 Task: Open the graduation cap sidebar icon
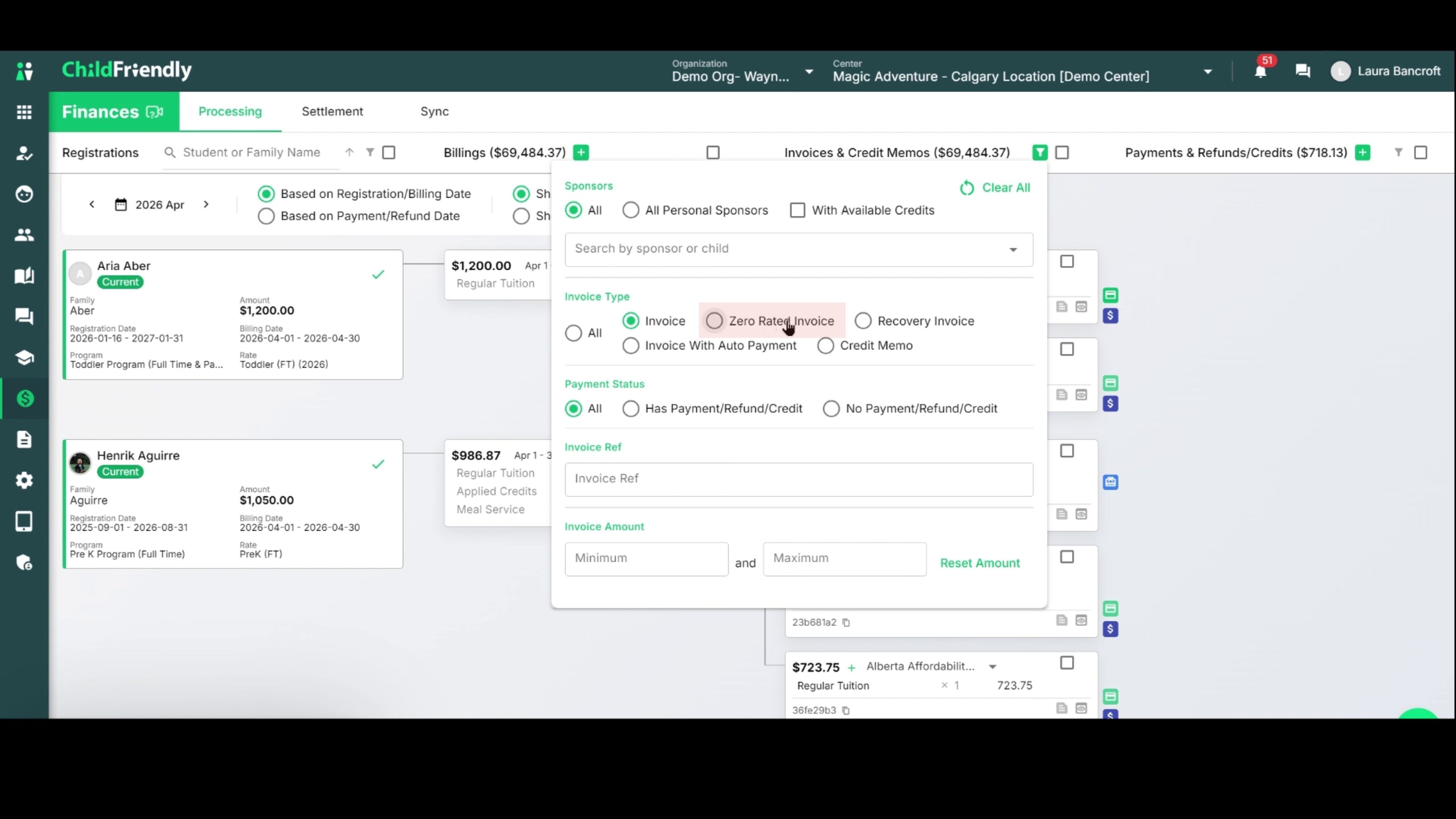[x=24, y=358]
